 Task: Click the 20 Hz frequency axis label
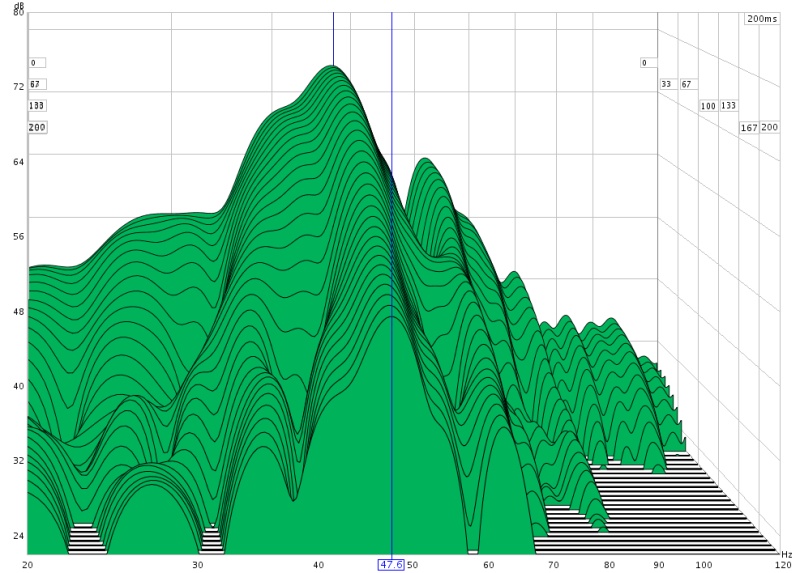tap(28, 565)
